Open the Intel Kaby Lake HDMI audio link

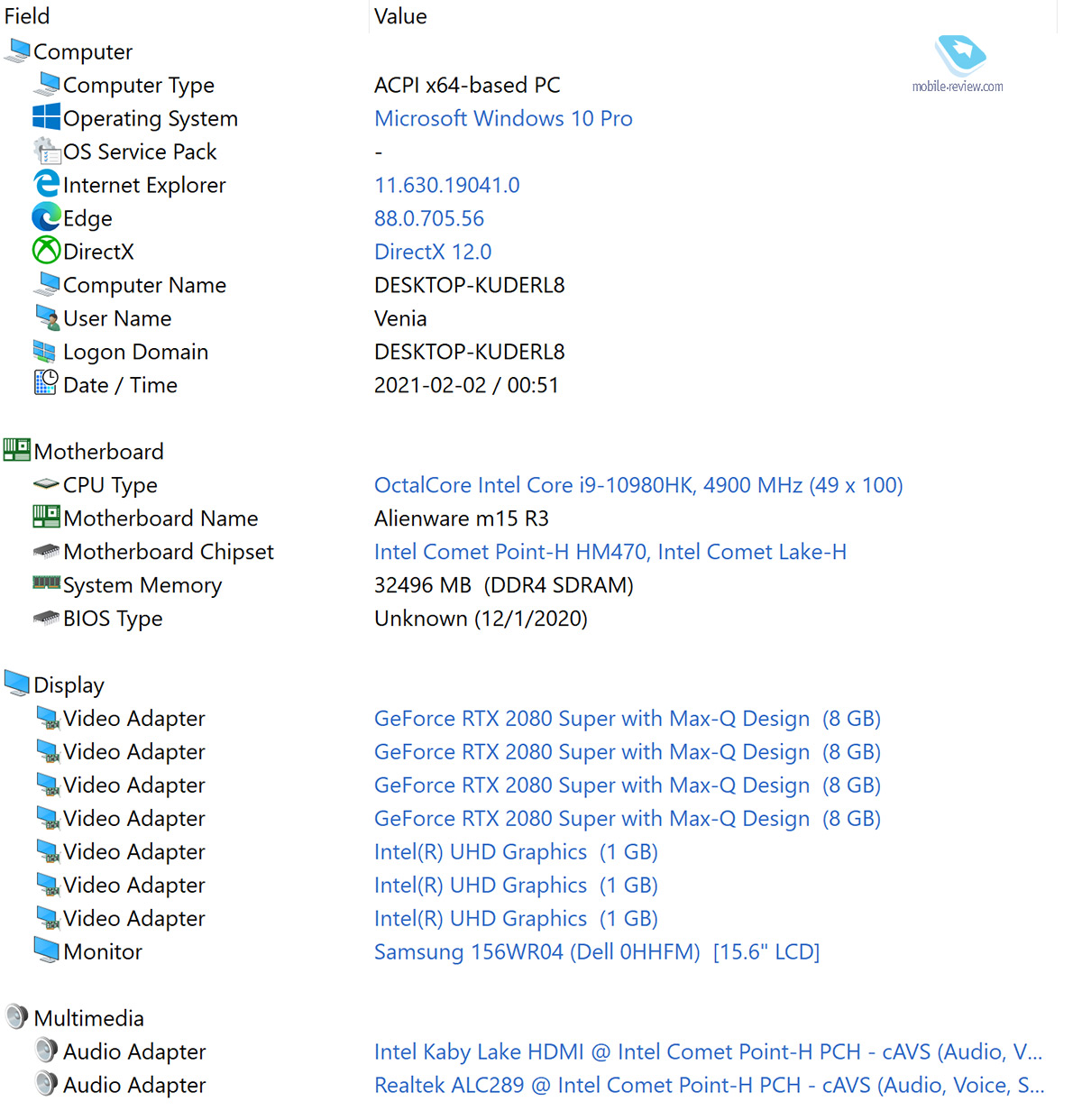pyautogui.click(x=709, y=1052)
